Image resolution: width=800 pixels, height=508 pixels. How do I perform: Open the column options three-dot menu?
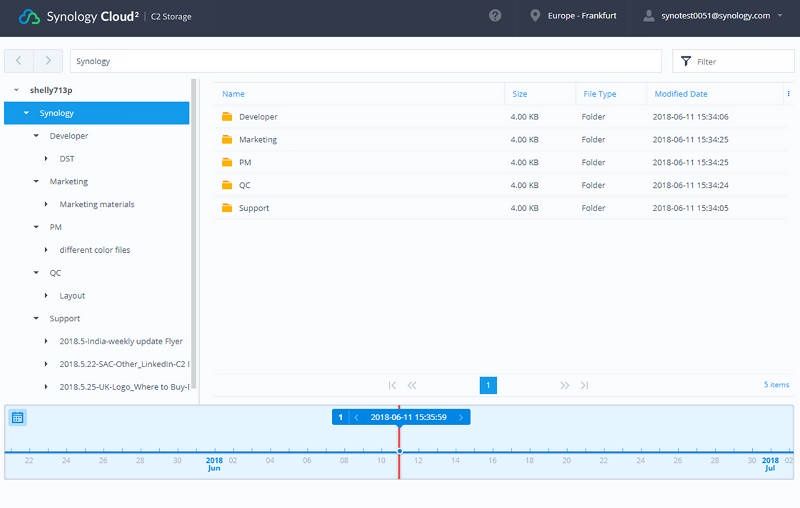point(788,94)
